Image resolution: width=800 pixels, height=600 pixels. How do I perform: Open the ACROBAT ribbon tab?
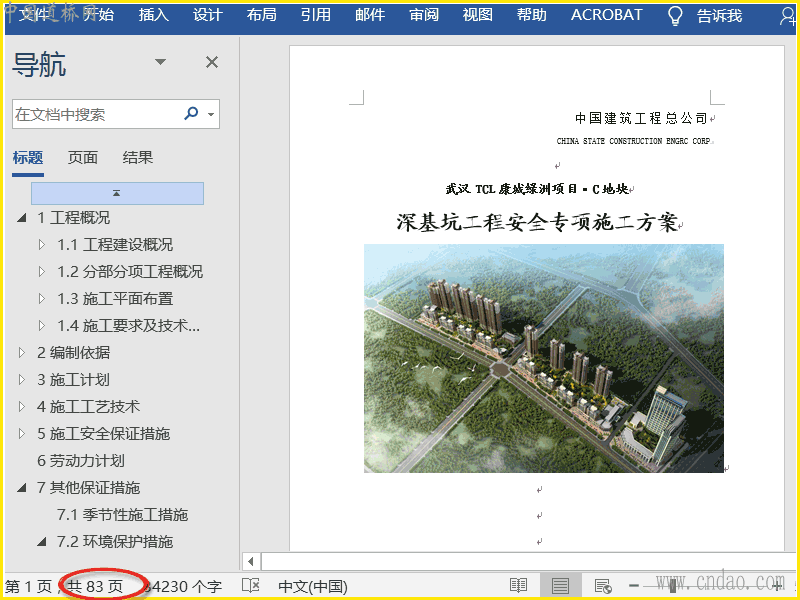[x=606, y=15]
